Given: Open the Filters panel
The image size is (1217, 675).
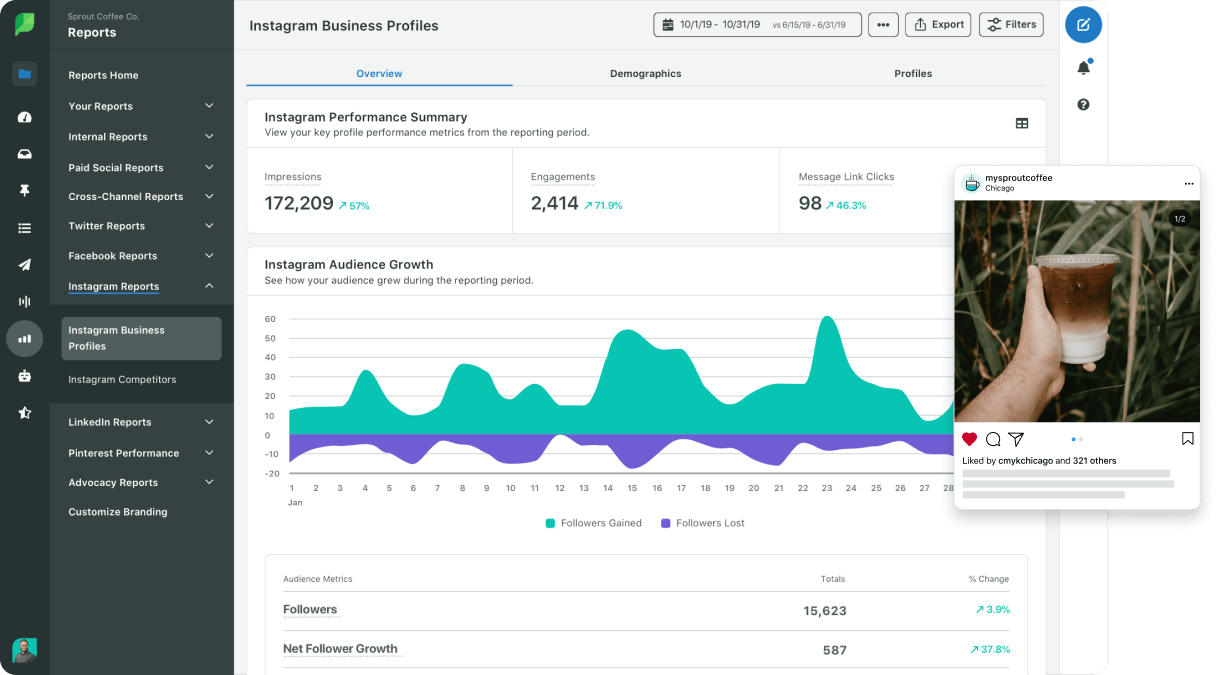Looking at the screenshot, I should pos(1010,24).
